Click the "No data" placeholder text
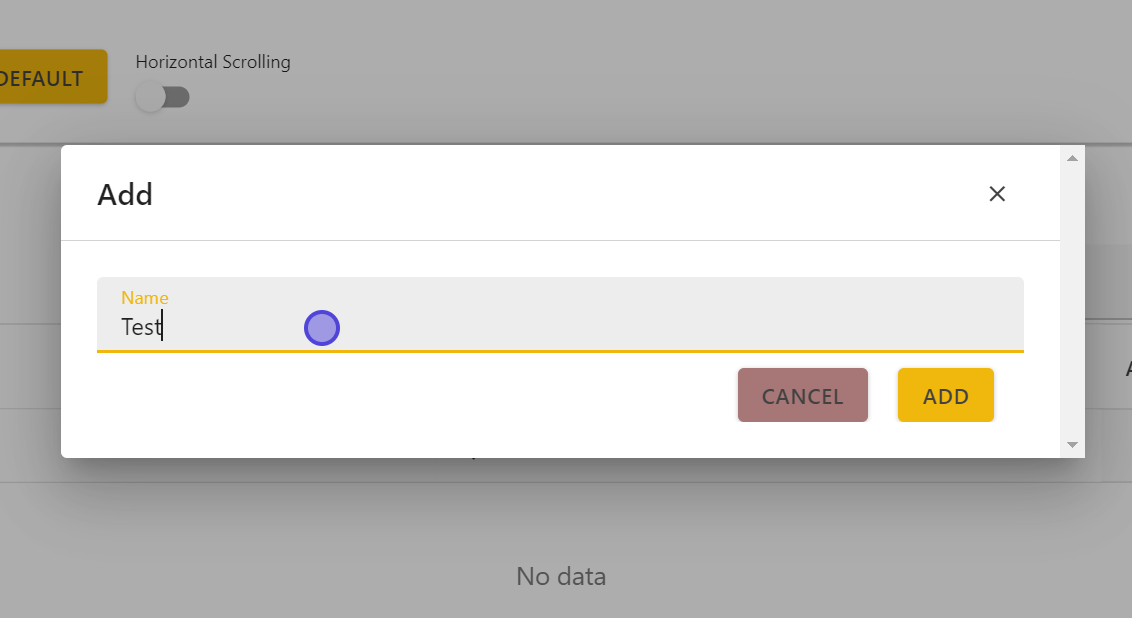Image resolution: width=1132 pixels, height=618 pixels. [x=561, y=576]
